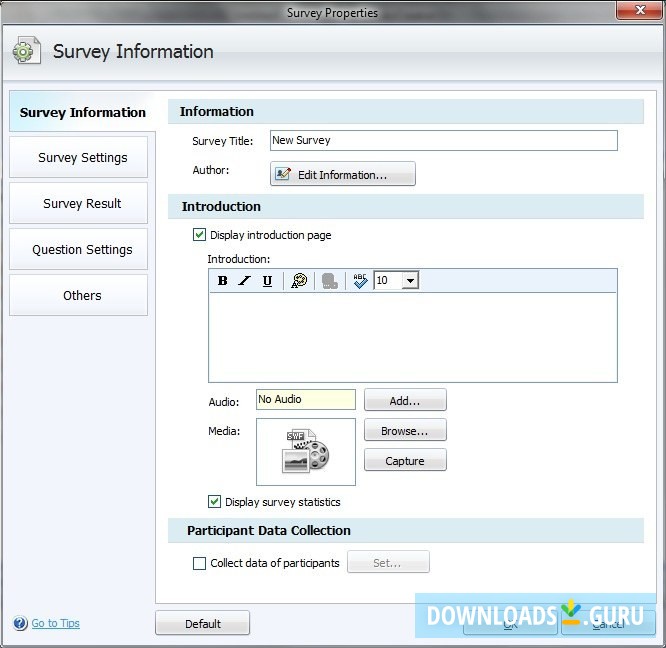
Task: Toggle underline formatting in introduction toolbar
Action: click(267, 281)
